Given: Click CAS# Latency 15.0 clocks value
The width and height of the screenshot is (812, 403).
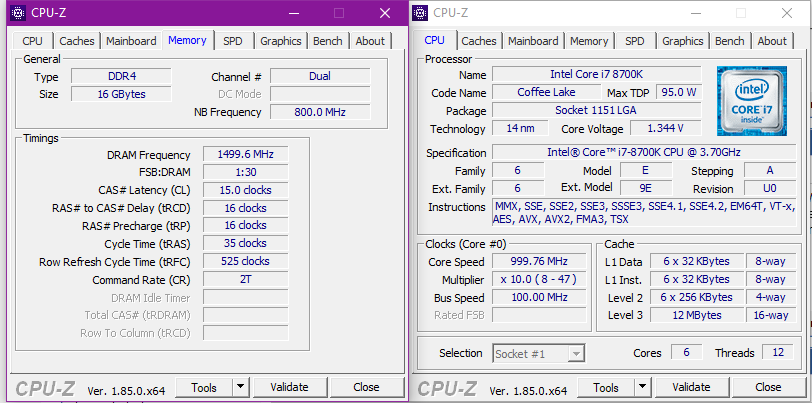Looking at the screenshot, I should pos(245,190).
